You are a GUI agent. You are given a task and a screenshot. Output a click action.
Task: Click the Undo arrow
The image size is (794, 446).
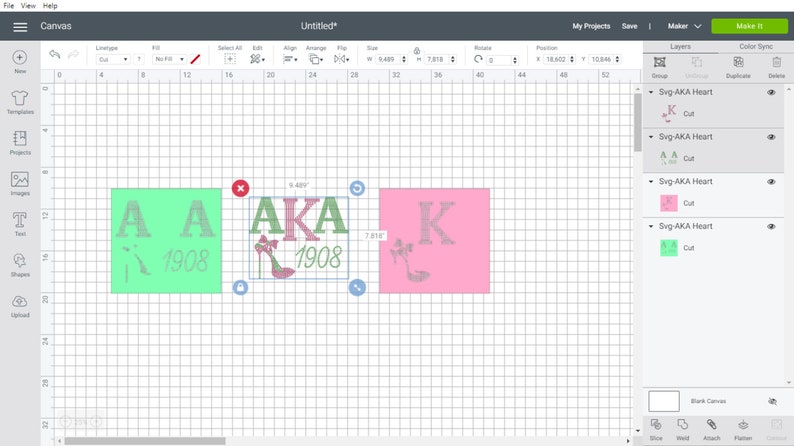tap(55, 54)
